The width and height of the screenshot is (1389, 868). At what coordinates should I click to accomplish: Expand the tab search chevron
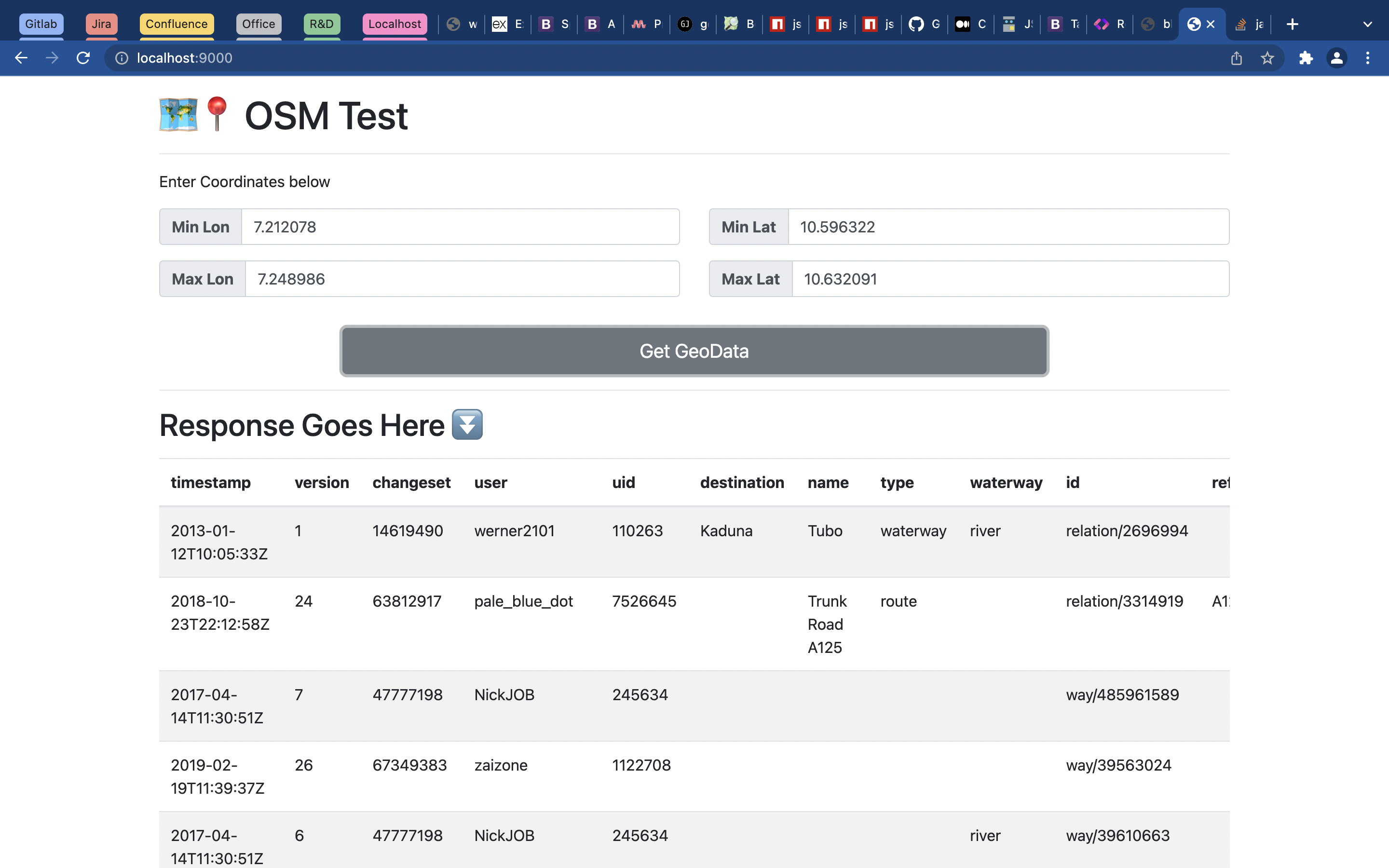(x=1368, y=24)
